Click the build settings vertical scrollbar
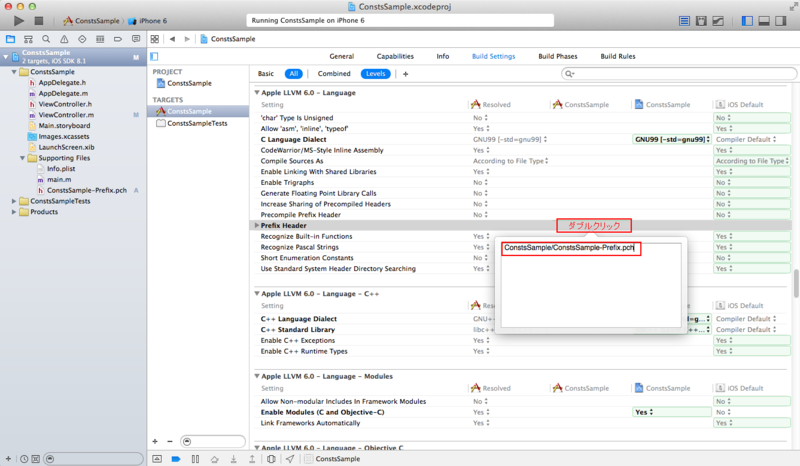This screenshot has height=466, width=800. click(x=796, y=283)
